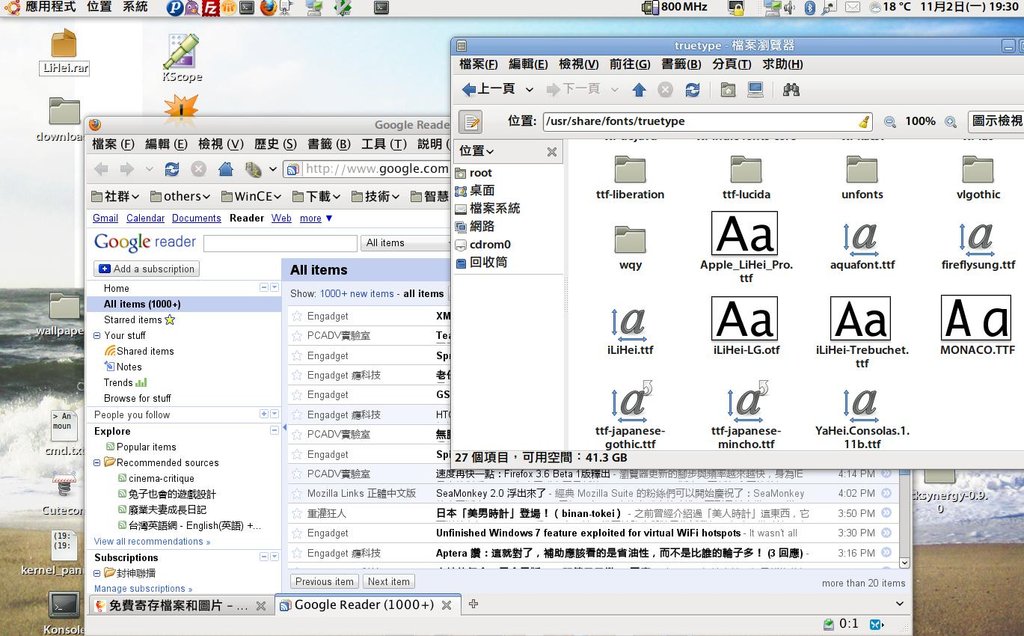
Task: Open the 圖示檢視 view mode dropdown
Action: pos(997,121)
